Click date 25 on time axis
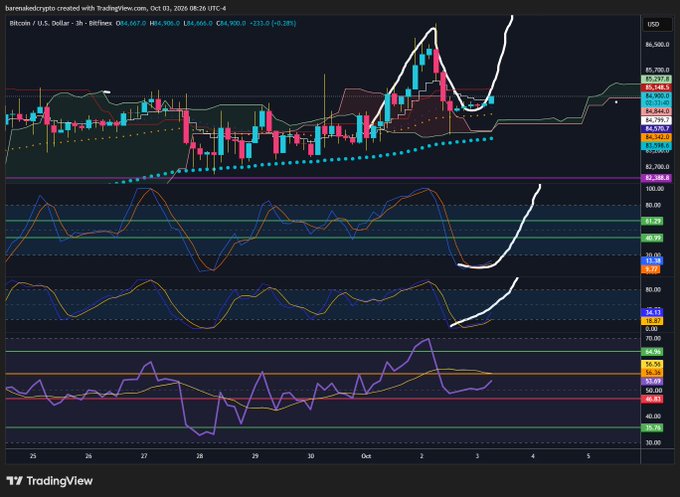This screenshot has width=680, height=497. pos(33,456)
